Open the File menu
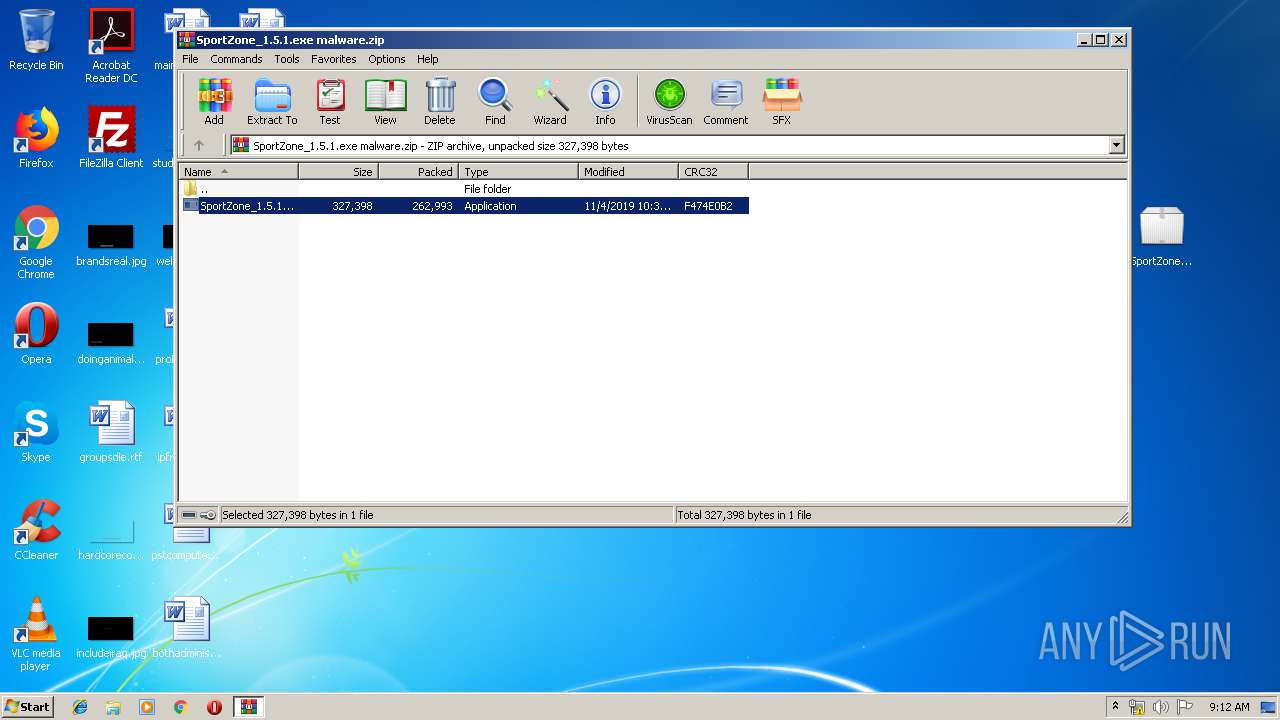 click(x=190, y=59)
